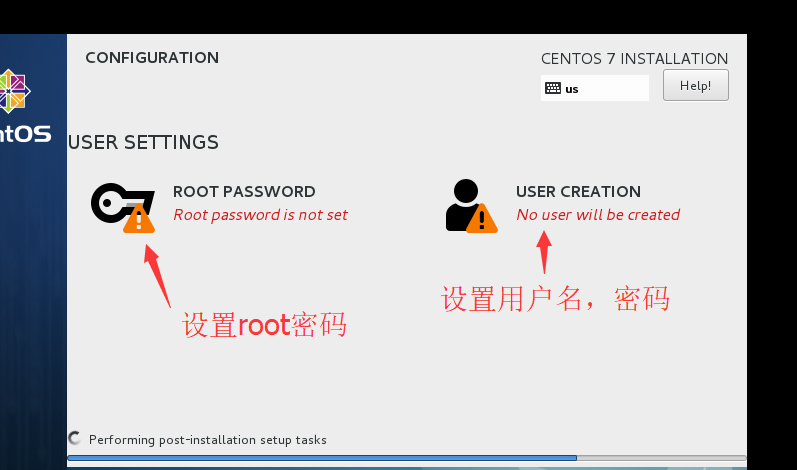Click the keyboard layout icon next to us

coord(553,88)
